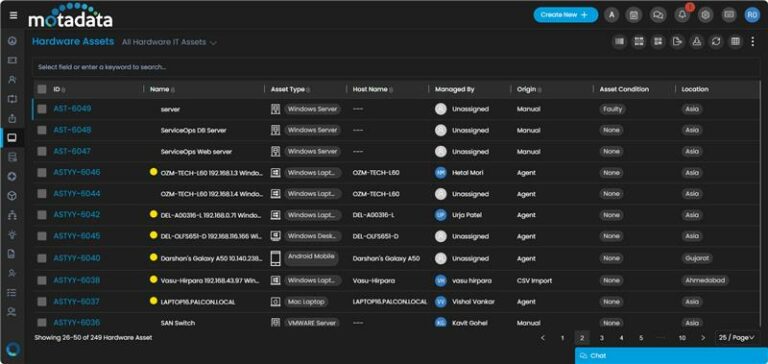The width and height of the screenshot is (768, 364).
Task: Switch to card grid view icon
Action: (658, 42)
